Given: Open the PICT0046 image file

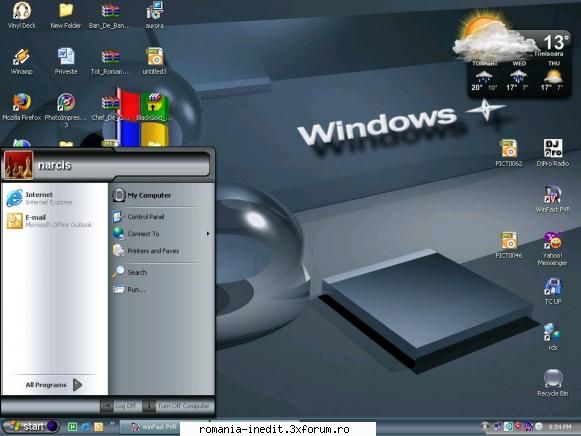Looking at the screenshot, I should coord(509,244).
